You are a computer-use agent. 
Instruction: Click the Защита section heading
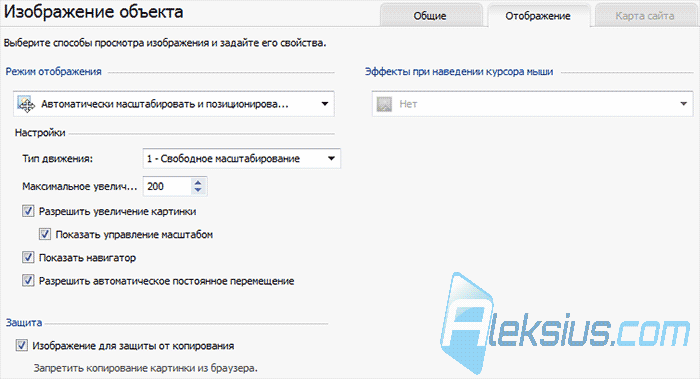pos(24,322)
